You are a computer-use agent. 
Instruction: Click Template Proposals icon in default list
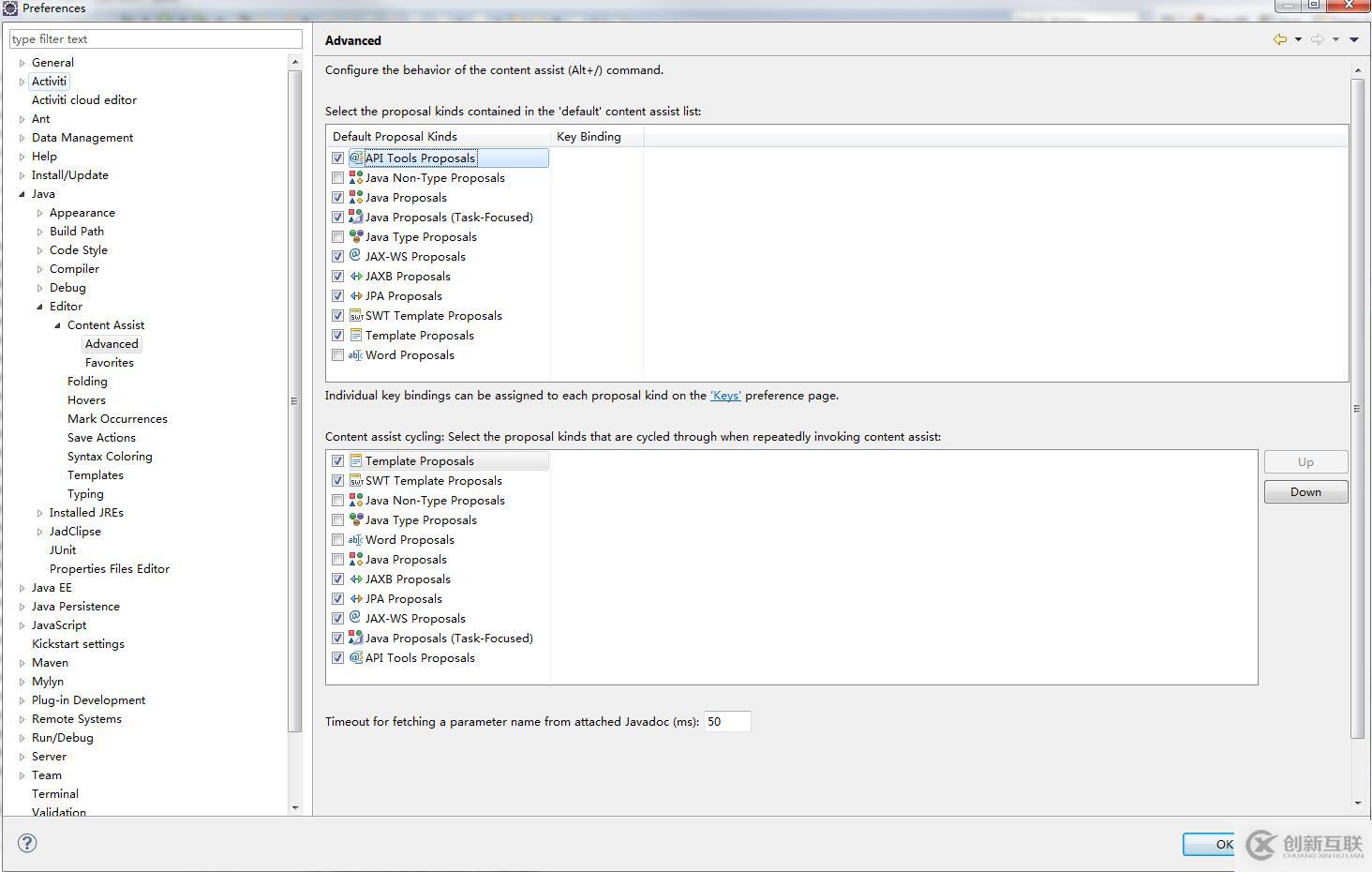pos(356,335)
